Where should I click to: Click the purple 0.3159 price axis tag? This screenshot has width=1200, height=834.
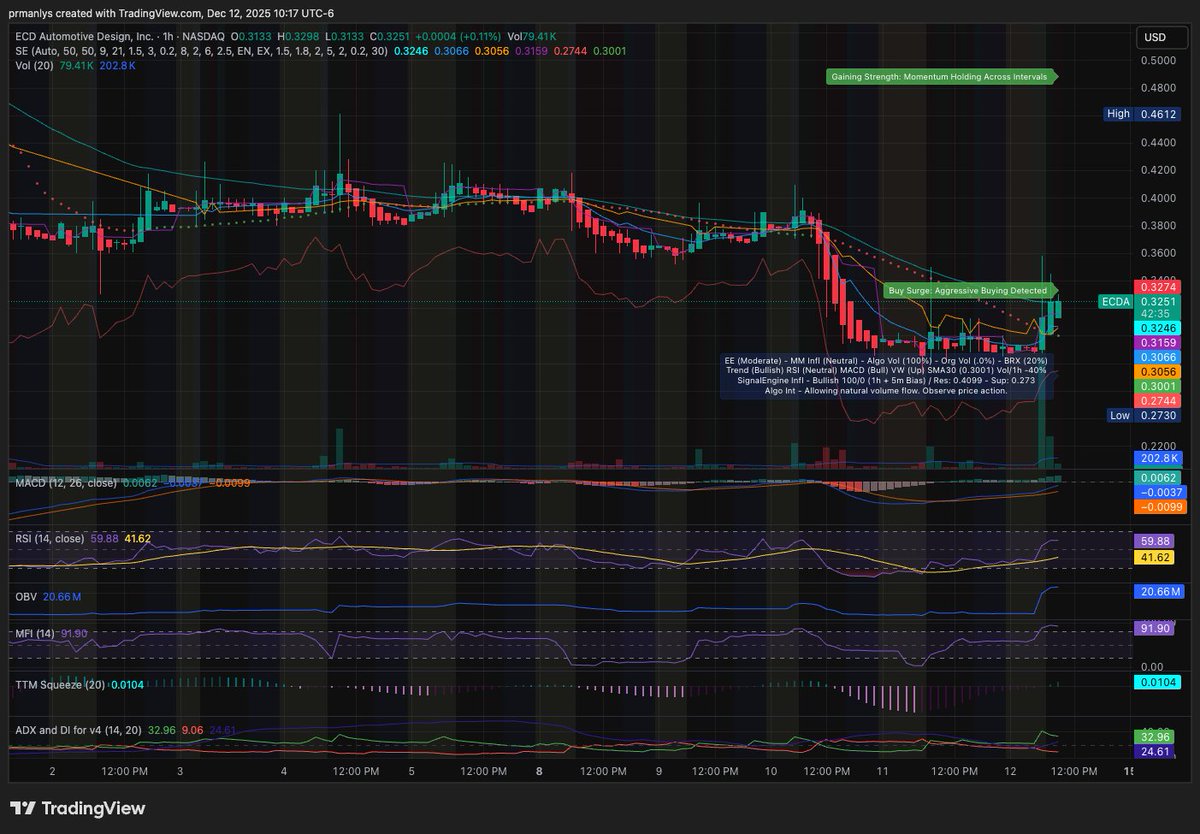click(x=1156, y=342)
